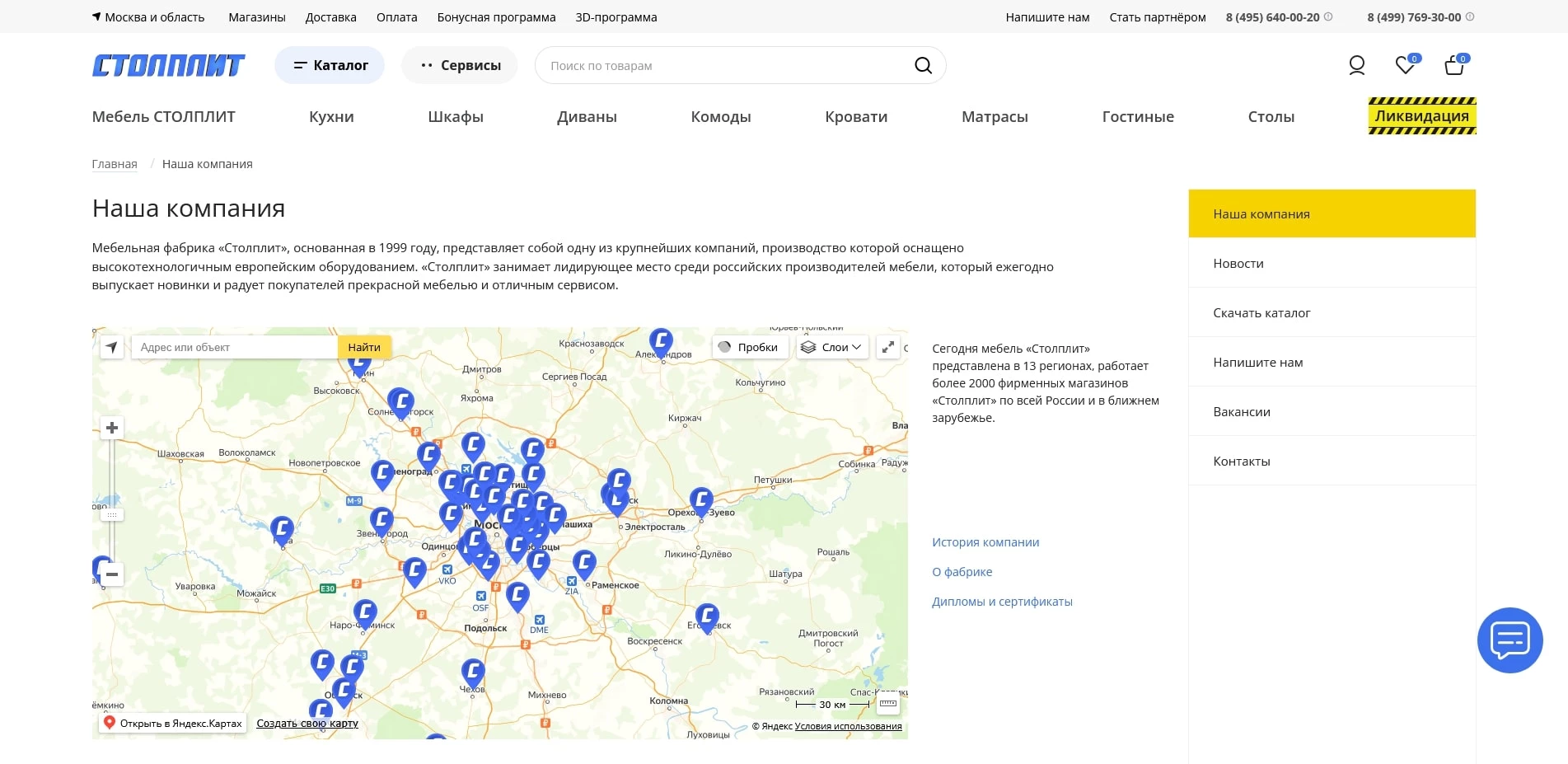The height and width of the screenshot is (764, 1568).
Task: Open the user account profile icon
Action: pyautogui.click(x=1356, y=65)
